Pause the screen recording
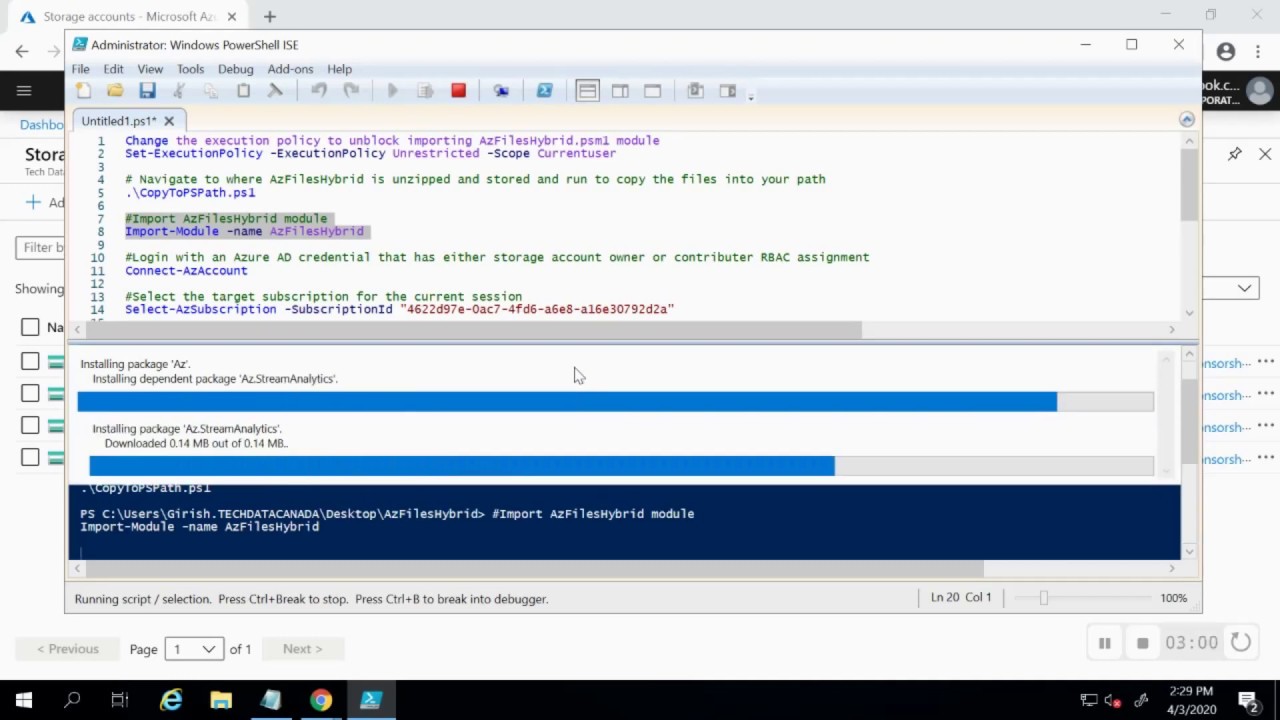The width and height of the screenshot is (1280, 720). [x=1104, y=643]
